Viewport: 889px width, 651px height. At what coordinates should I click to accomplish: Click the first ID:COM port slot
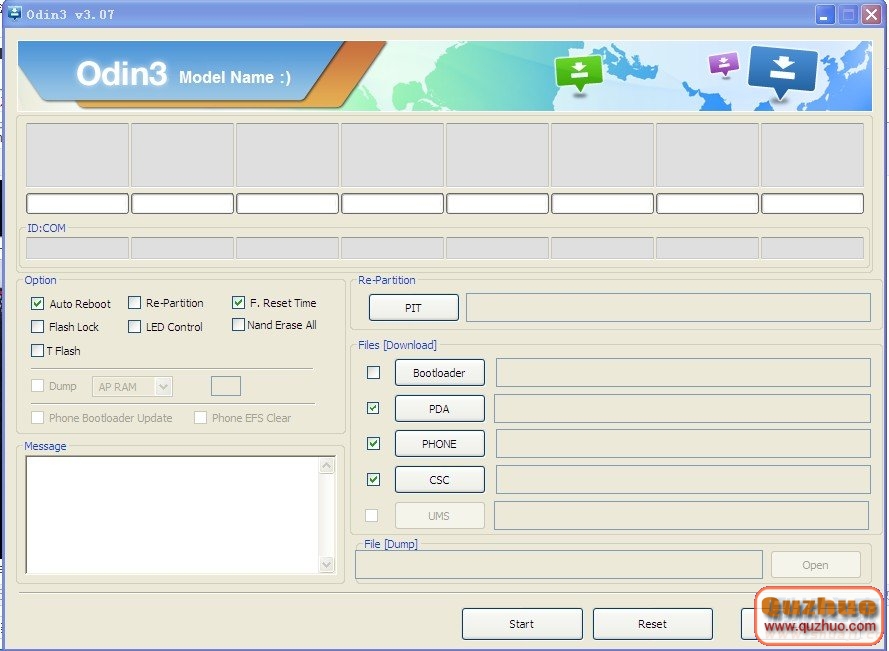[77, 248]
